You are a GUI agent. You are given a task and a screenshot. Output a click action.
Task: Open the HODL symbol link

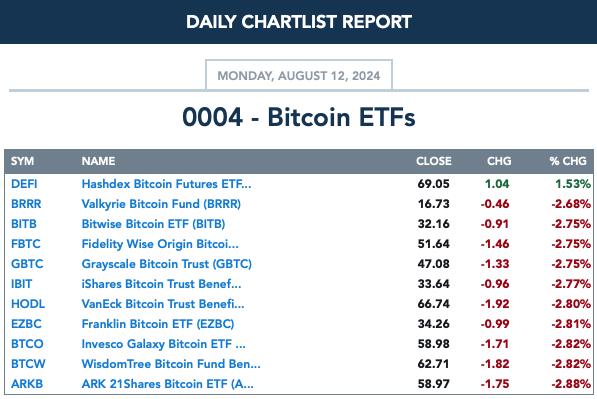coord(28,304)
